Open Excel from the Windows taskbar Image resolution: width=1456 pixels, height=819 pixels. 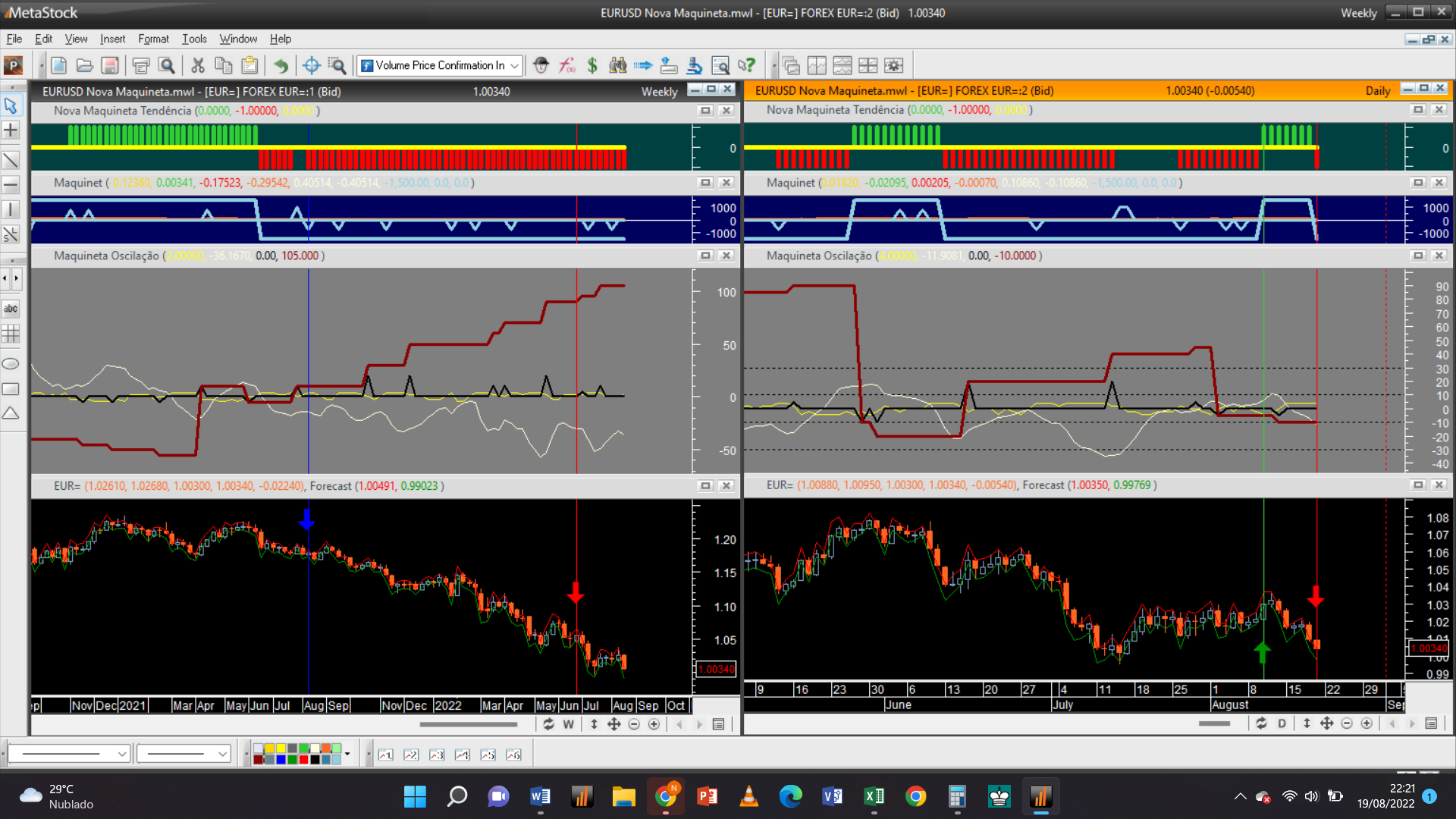point(874,796)
